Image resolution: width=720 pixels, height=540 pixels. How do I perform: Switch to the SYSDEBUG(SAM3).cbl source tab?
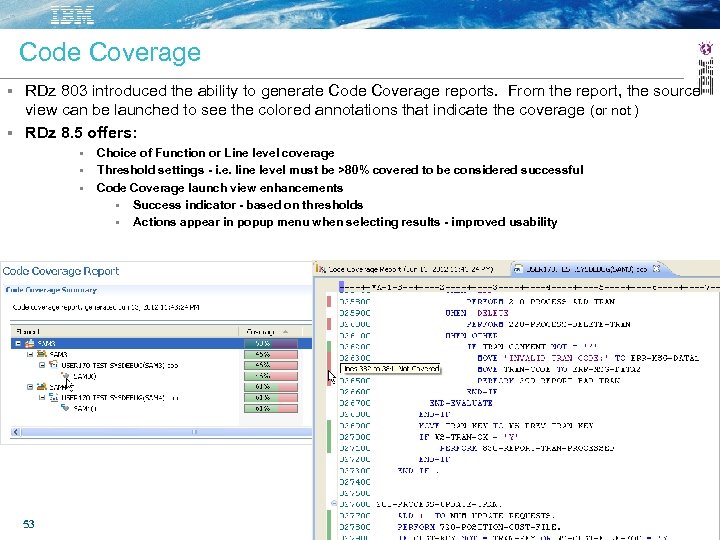pos(590,269)
